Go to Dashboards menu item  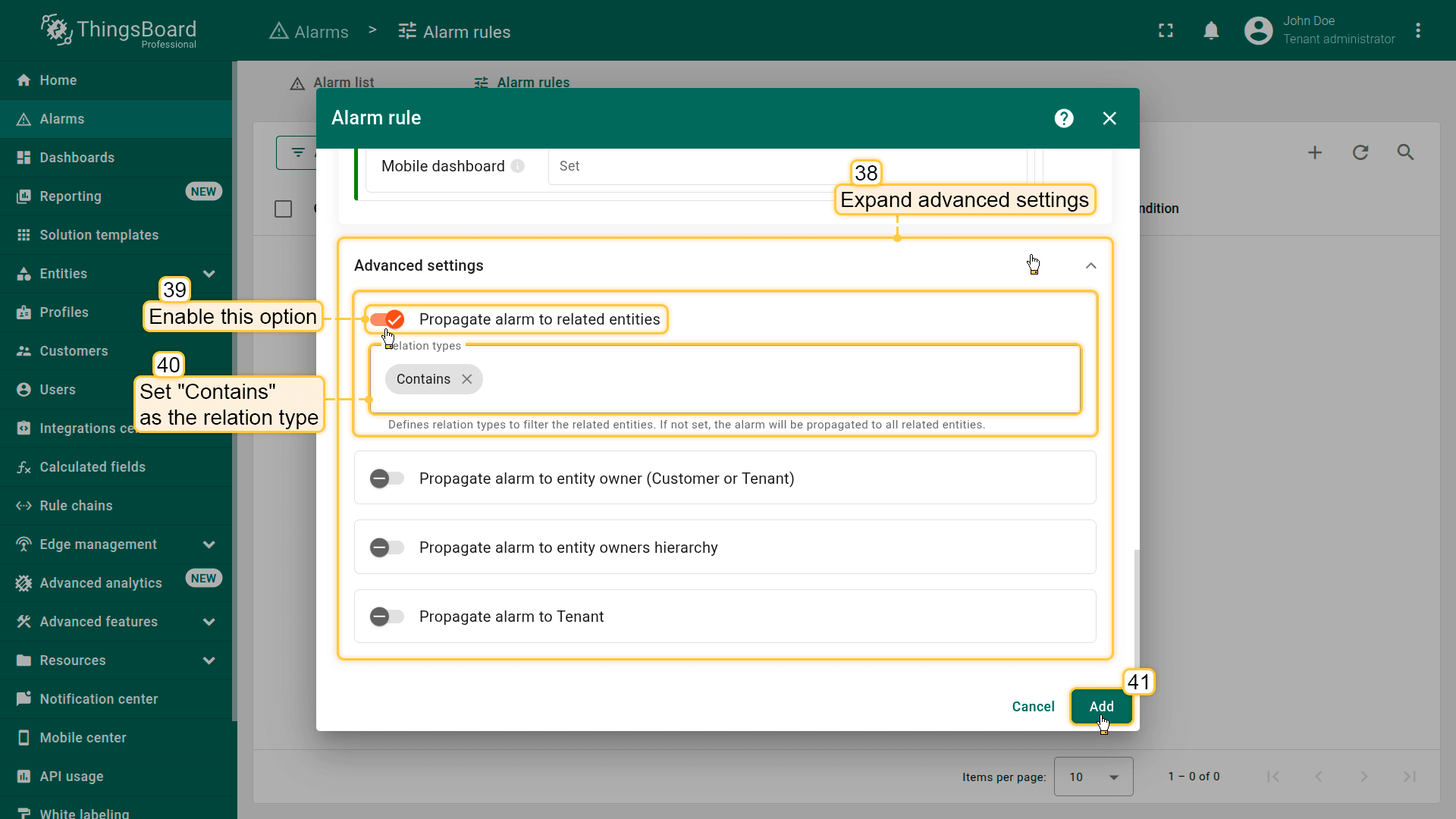click(x=77, y=158)
